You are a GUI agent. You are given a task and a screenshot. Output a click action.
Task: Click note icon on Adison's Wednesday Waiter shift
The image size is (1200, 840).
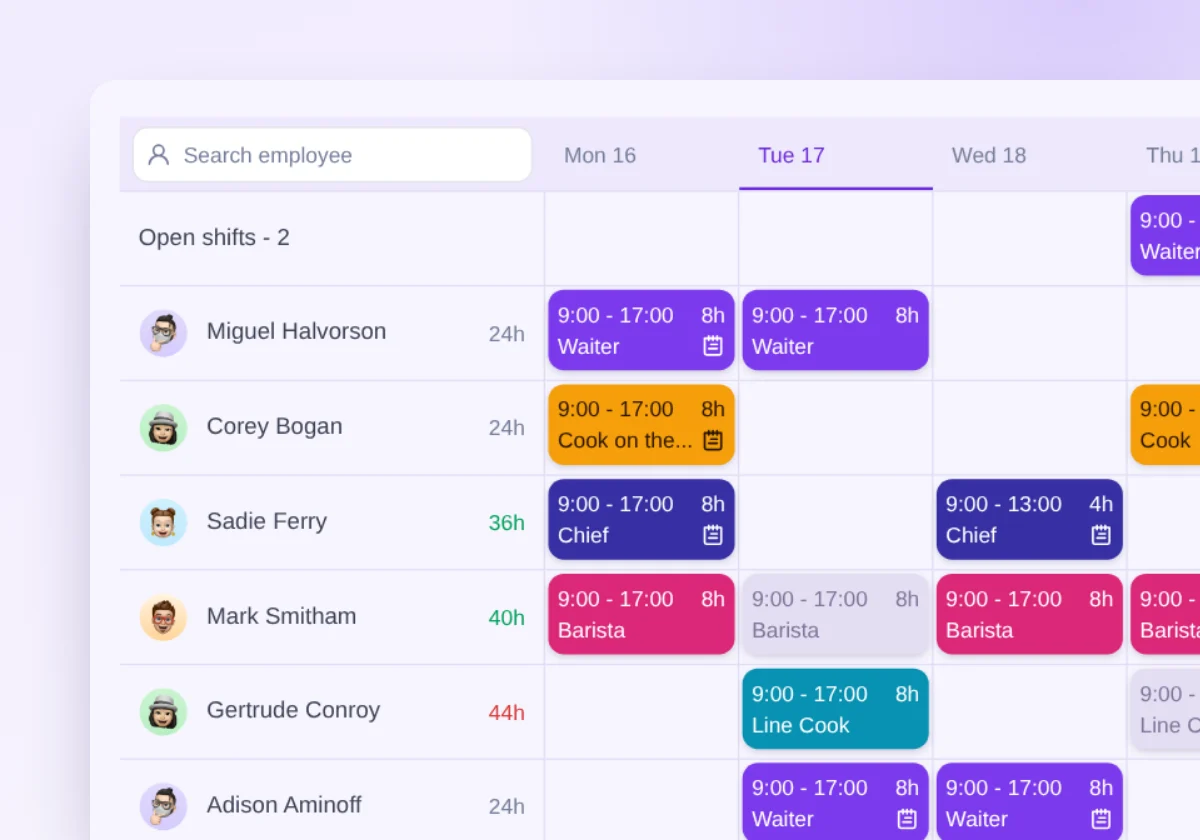point(1101,818)
